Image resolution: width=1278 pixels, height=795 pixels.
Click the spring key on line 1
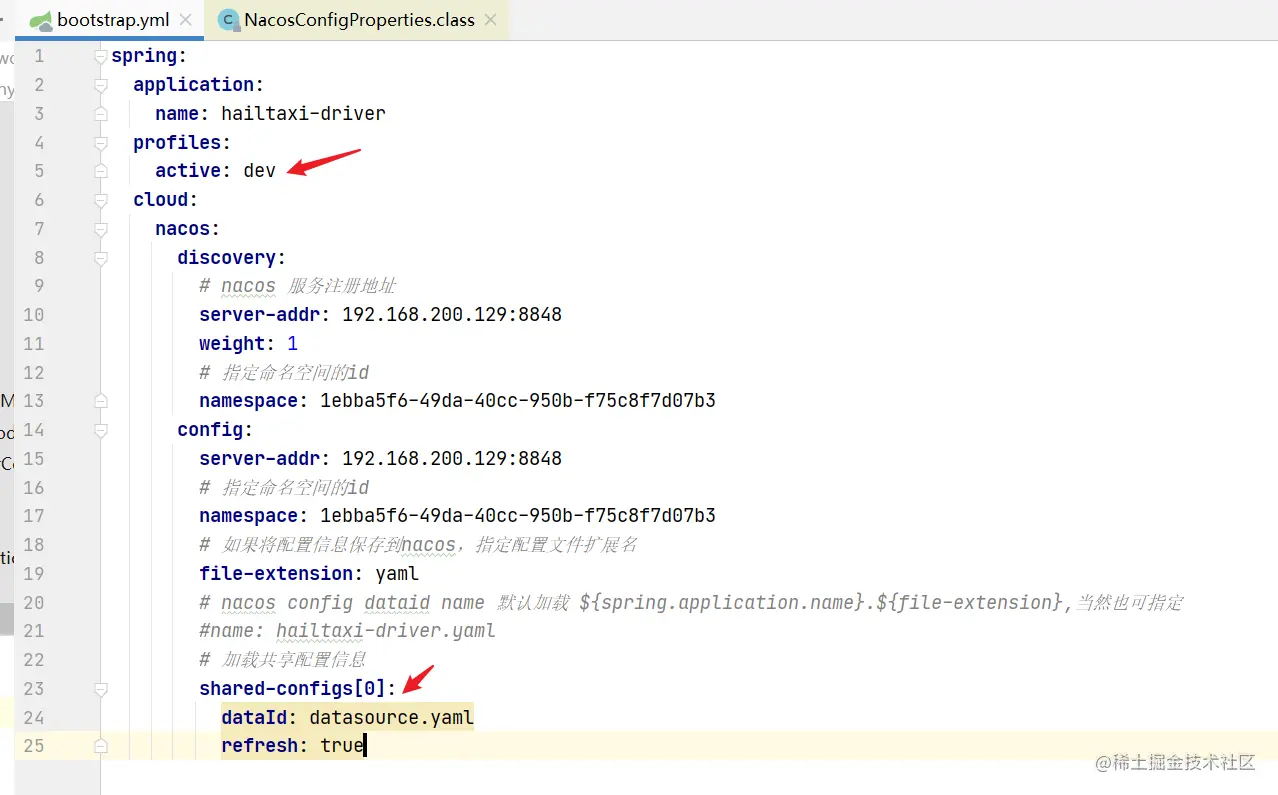pyautogui.click(x=144, y=57)
